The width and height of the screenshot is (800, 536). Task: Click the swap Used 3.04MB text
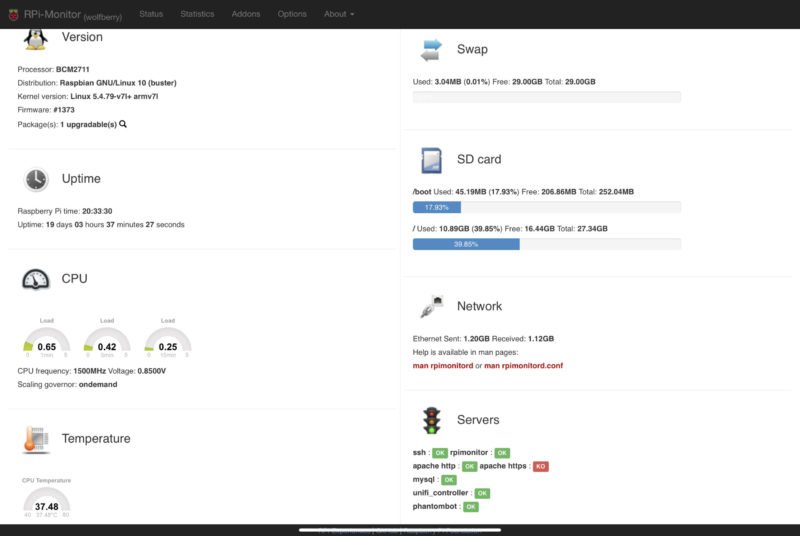[451, 82]
